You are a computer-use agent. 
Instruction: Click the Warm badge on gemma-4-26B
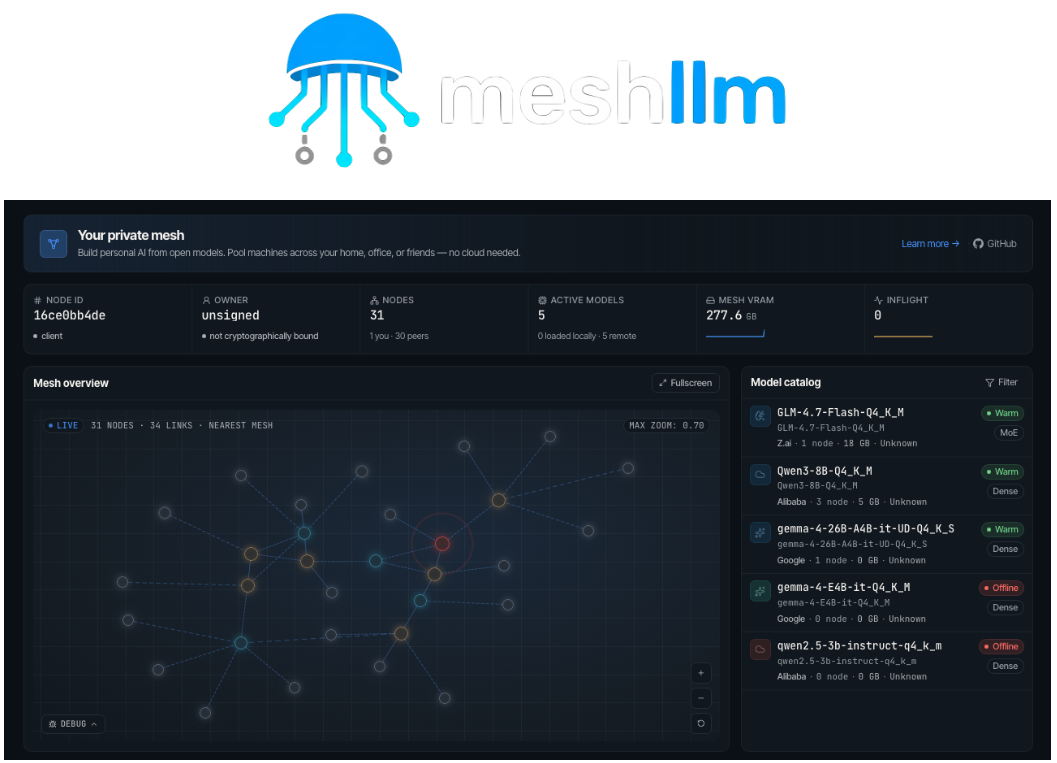(x=1002, y=530)
